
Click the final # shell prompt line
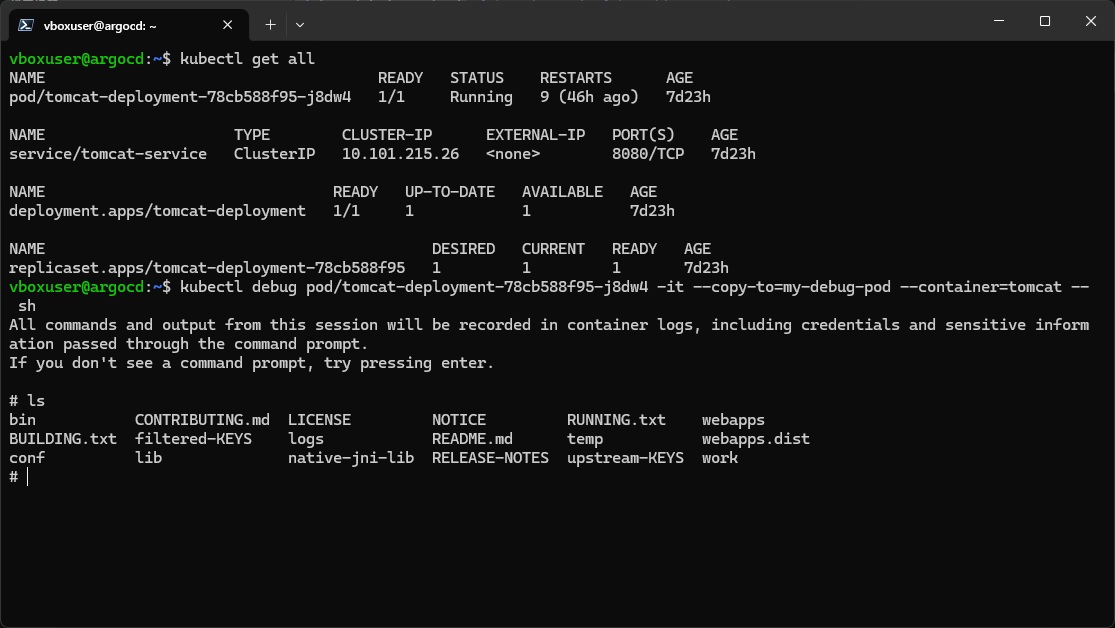tap(18, 477)
